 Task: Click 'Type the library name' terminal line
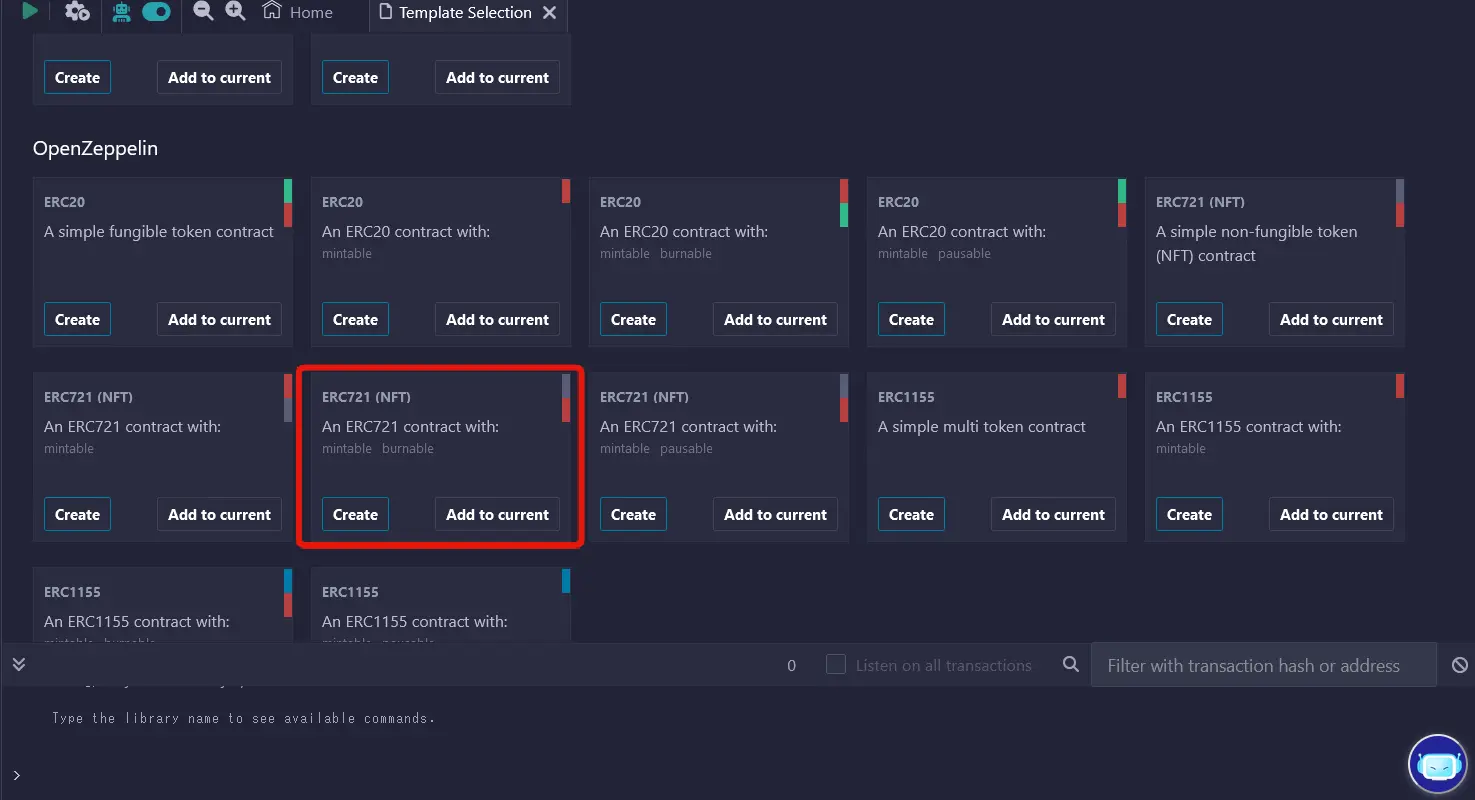(244, 718)
